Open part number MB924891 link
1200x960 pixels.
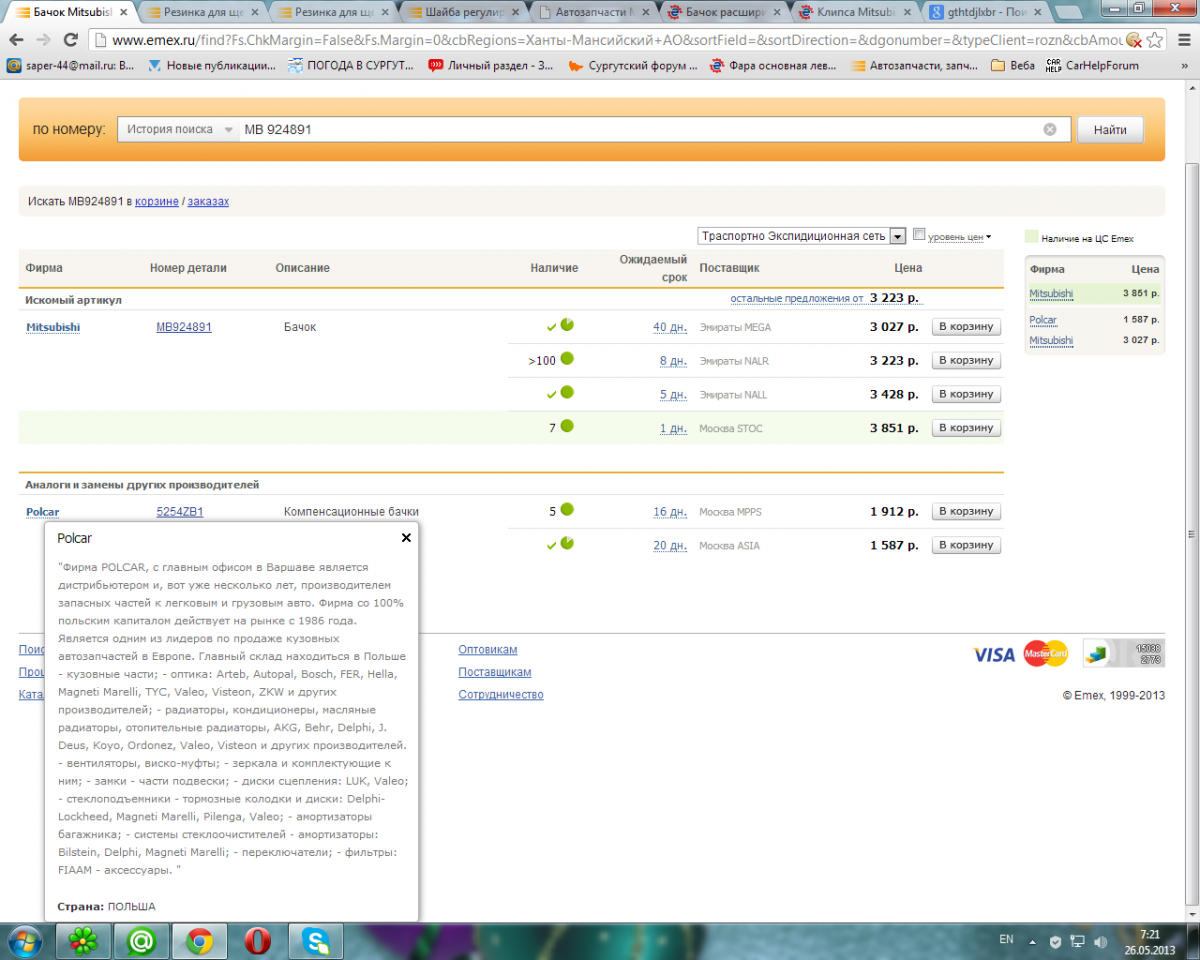pyautogui.click(x=184, y=327)
